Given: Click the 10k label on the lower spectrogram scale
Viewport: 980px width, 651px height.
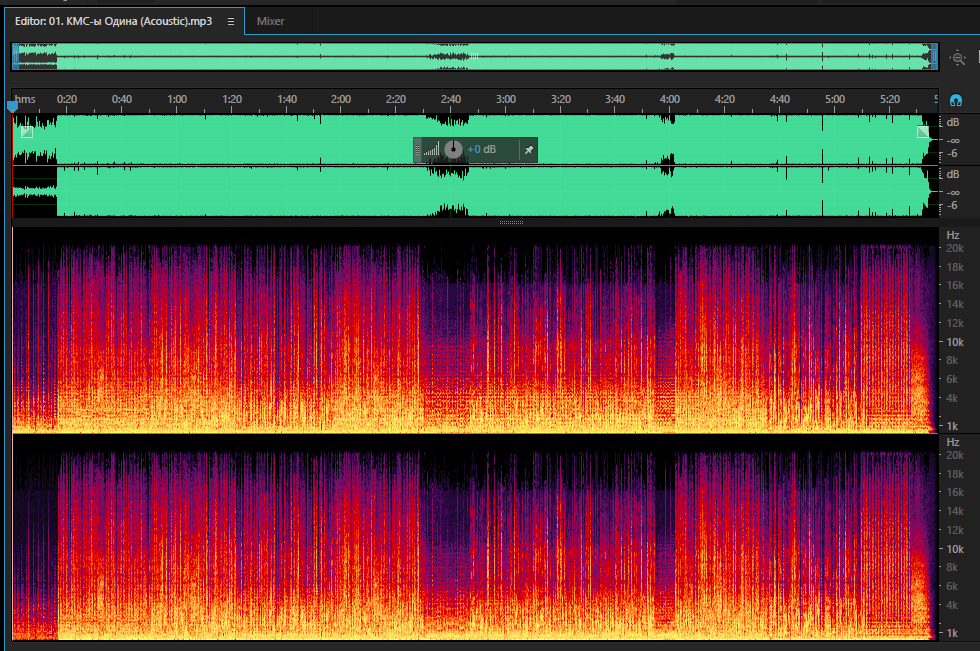Looking at the screenshot, I should pos(955,549).
